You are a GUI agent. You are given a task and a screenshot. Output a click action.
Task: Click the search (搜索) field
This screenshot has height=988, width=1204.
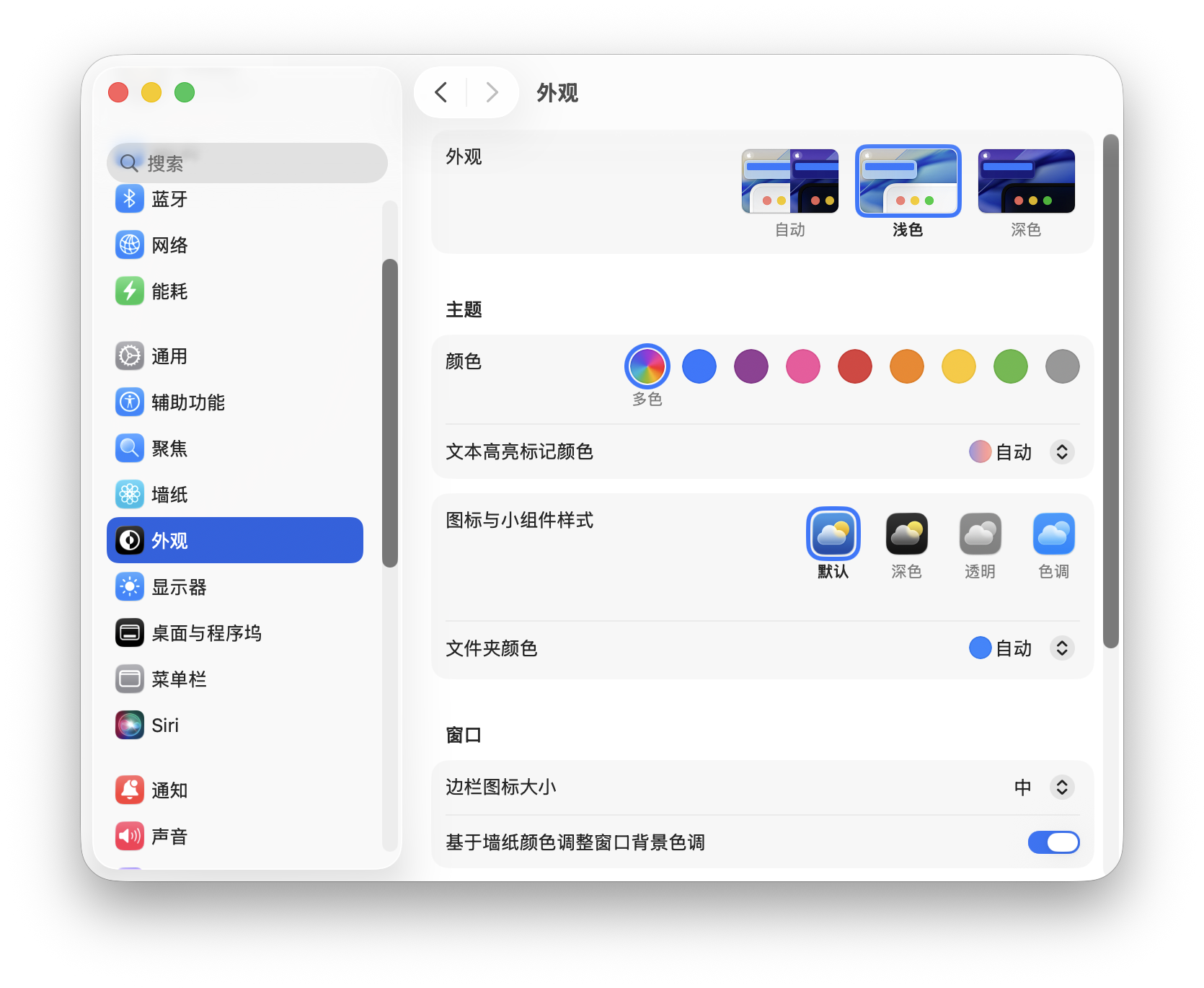tap(247, 164)
